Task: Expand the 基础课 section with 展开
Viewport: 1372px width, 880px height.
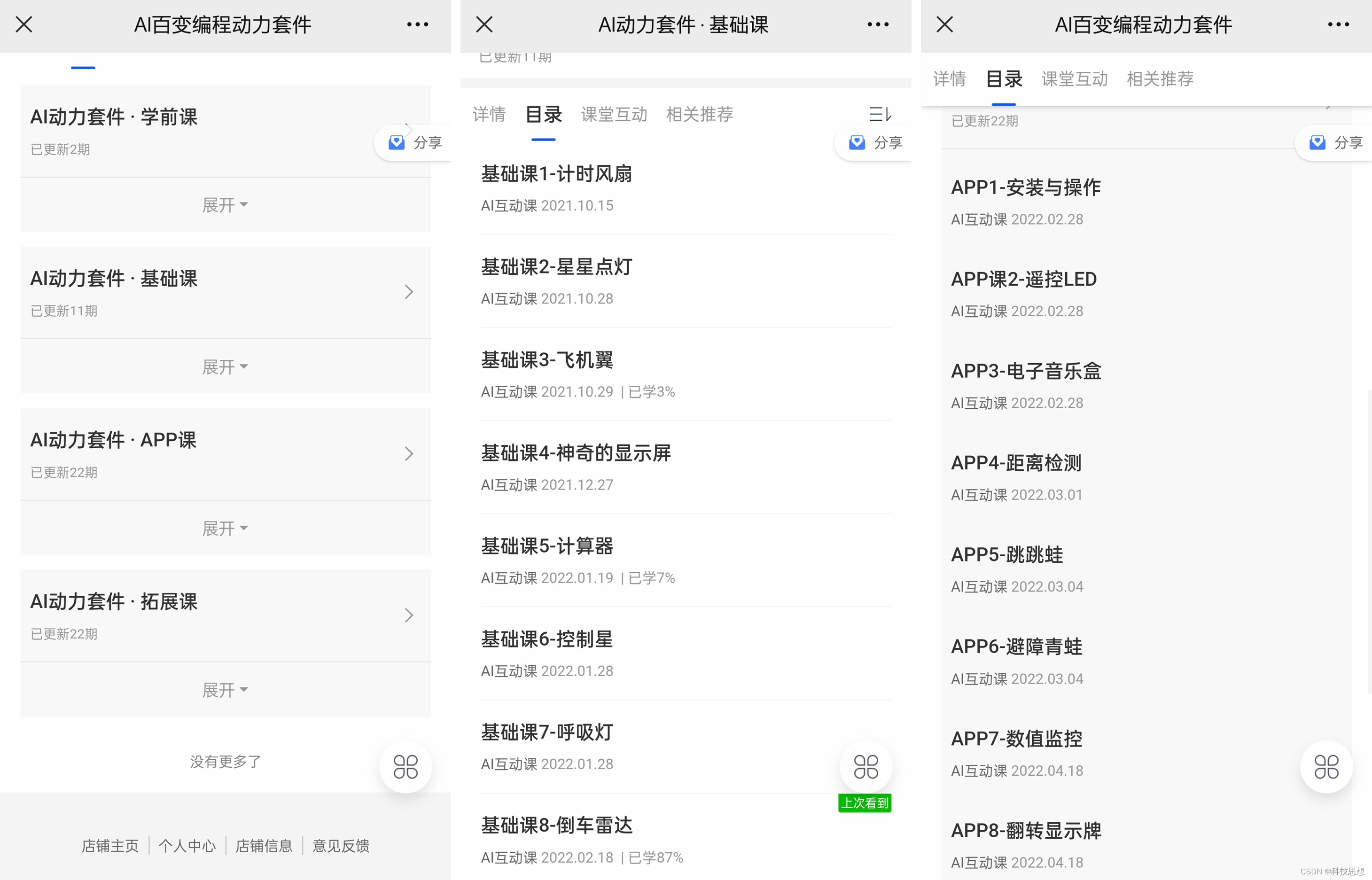Action: point(225,366)
